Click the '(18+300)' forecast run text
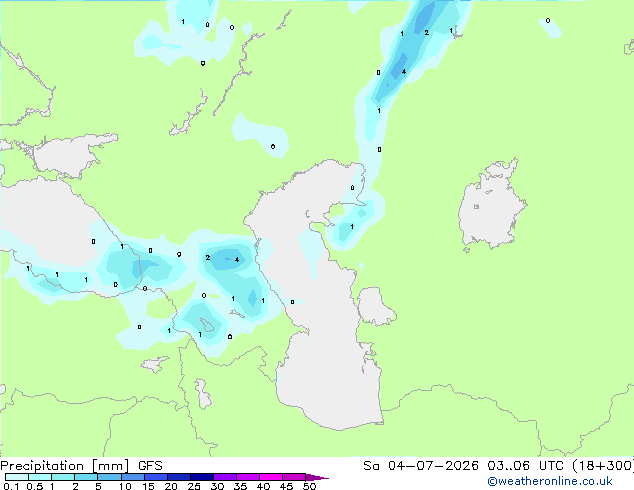 point(603,466)
